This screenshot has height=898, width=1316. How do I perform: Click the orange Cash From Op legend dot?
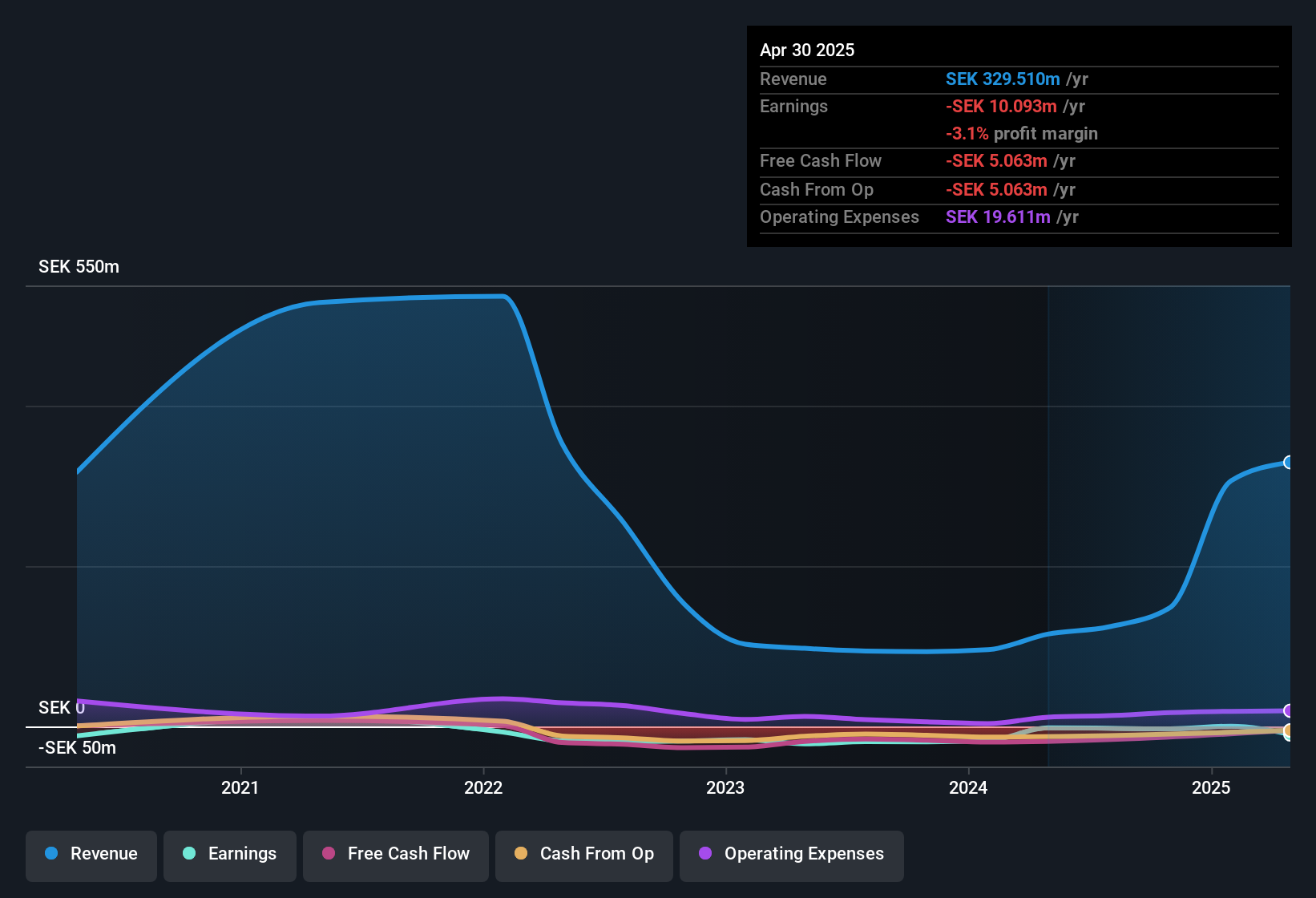pos(521,853)
